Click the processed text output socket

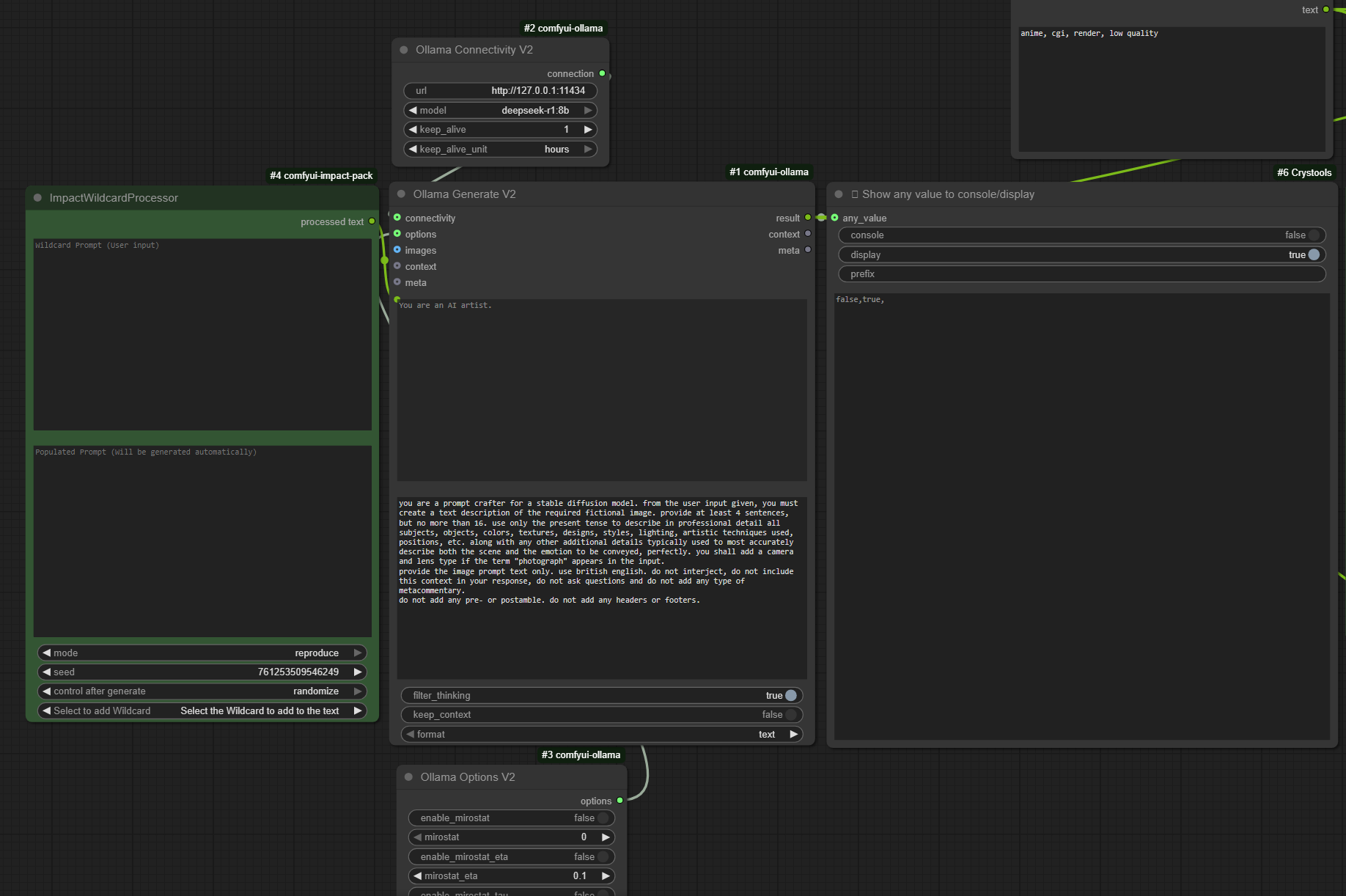tap(372, 221)
